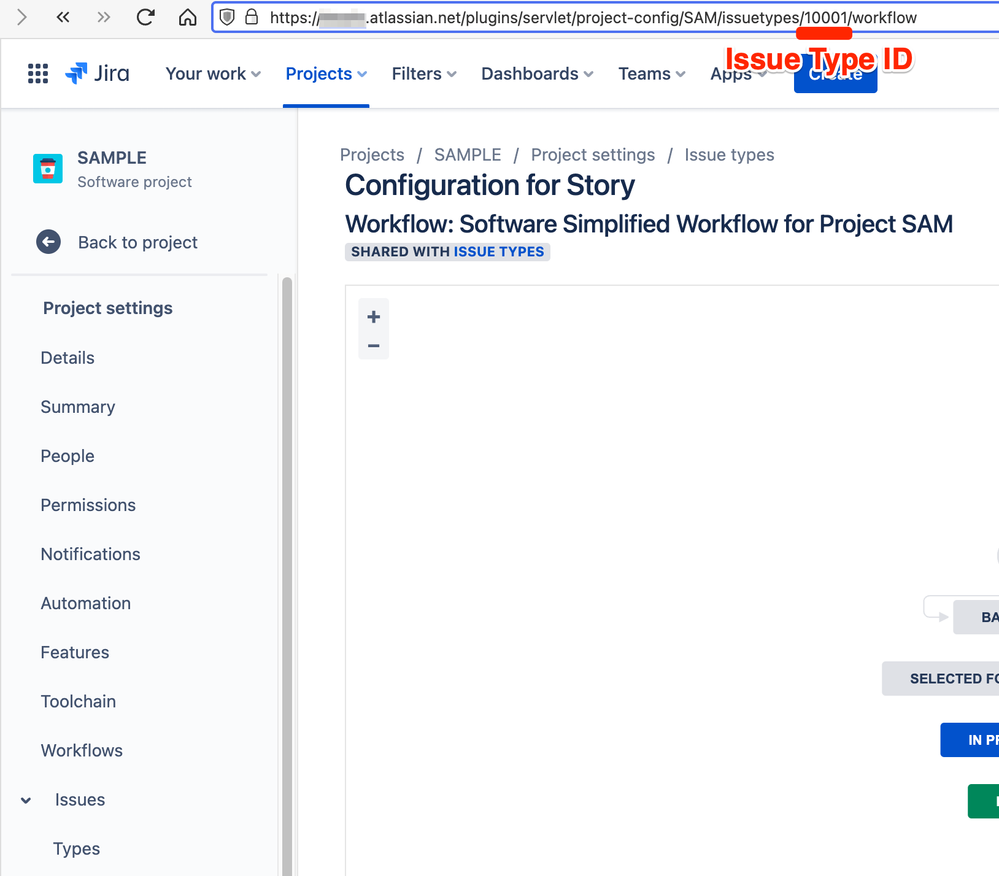Open Project settings breadcrumb link
This screenshot has height=876, width=999.
(x=593, y=155)
